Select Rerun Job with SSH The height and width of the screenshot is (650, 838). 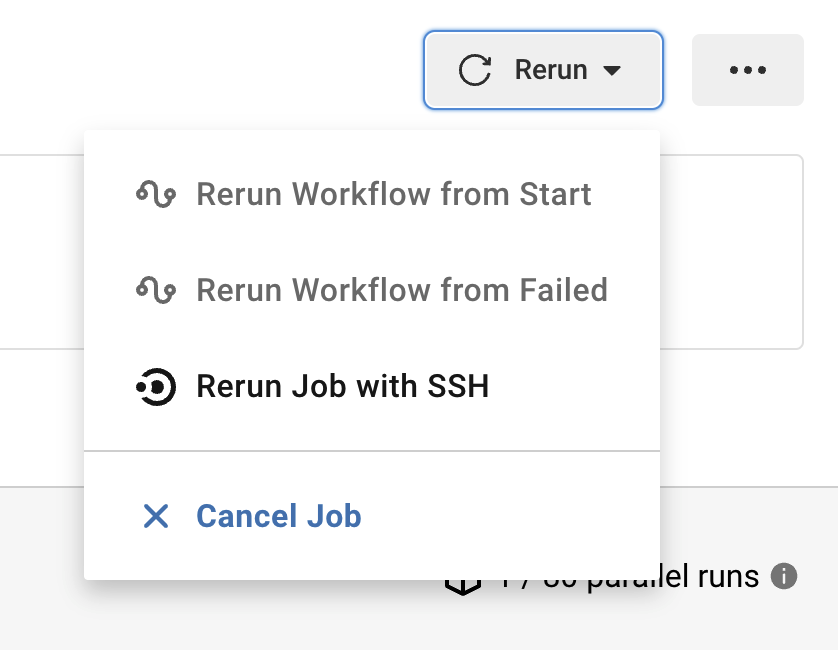tap(342, 386)
